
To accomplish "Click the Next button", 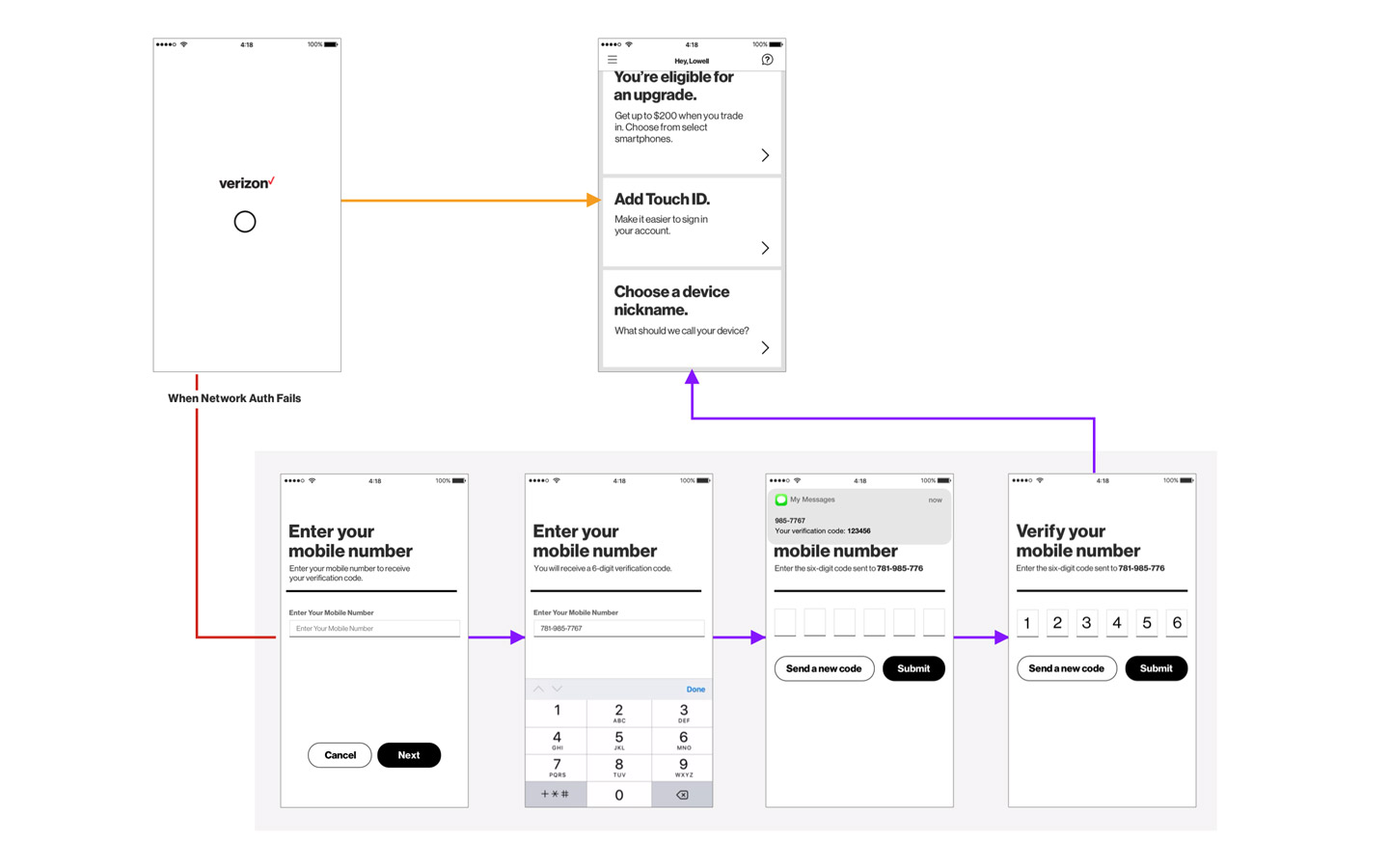I will click(x=409, y=755).
